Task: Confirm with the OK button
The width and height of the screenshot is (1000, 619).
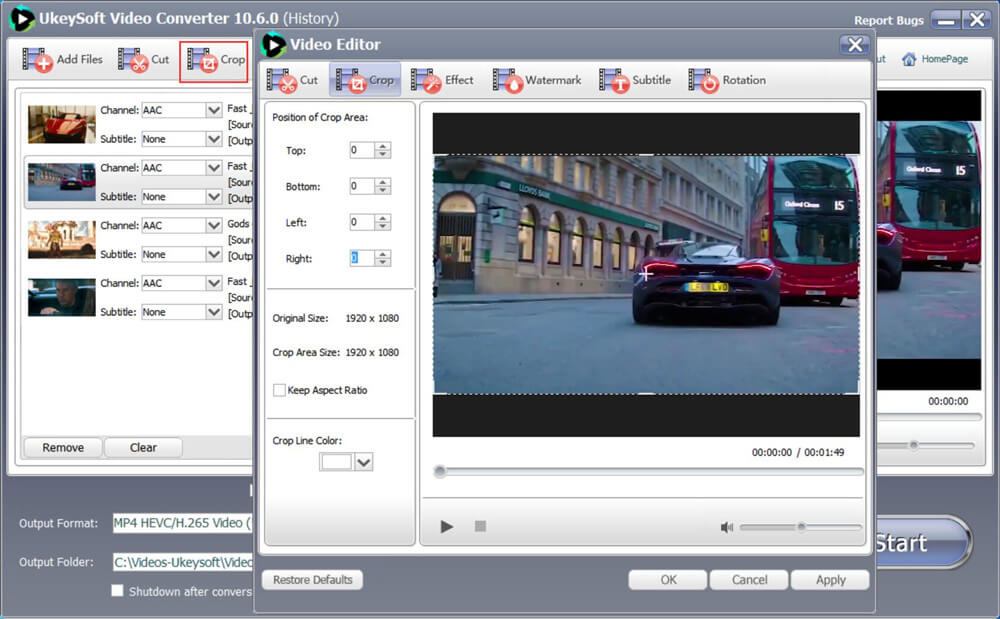Action: [x=668, y=580]
